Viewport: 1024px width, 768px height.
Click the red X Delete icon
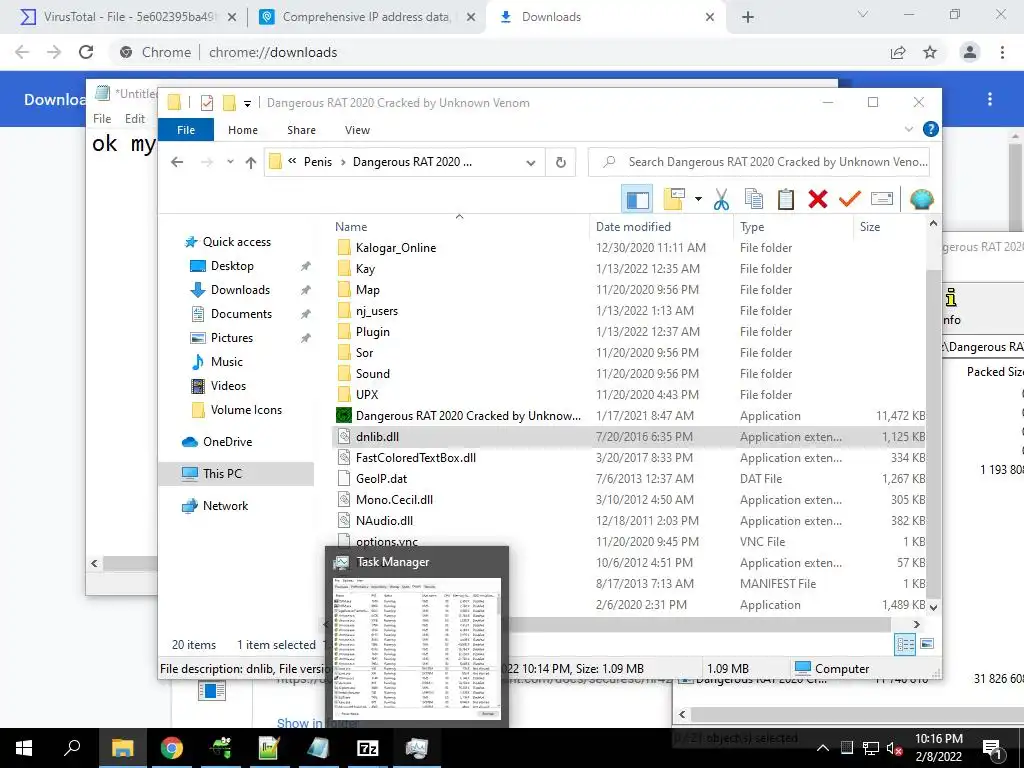click(818, 199)
